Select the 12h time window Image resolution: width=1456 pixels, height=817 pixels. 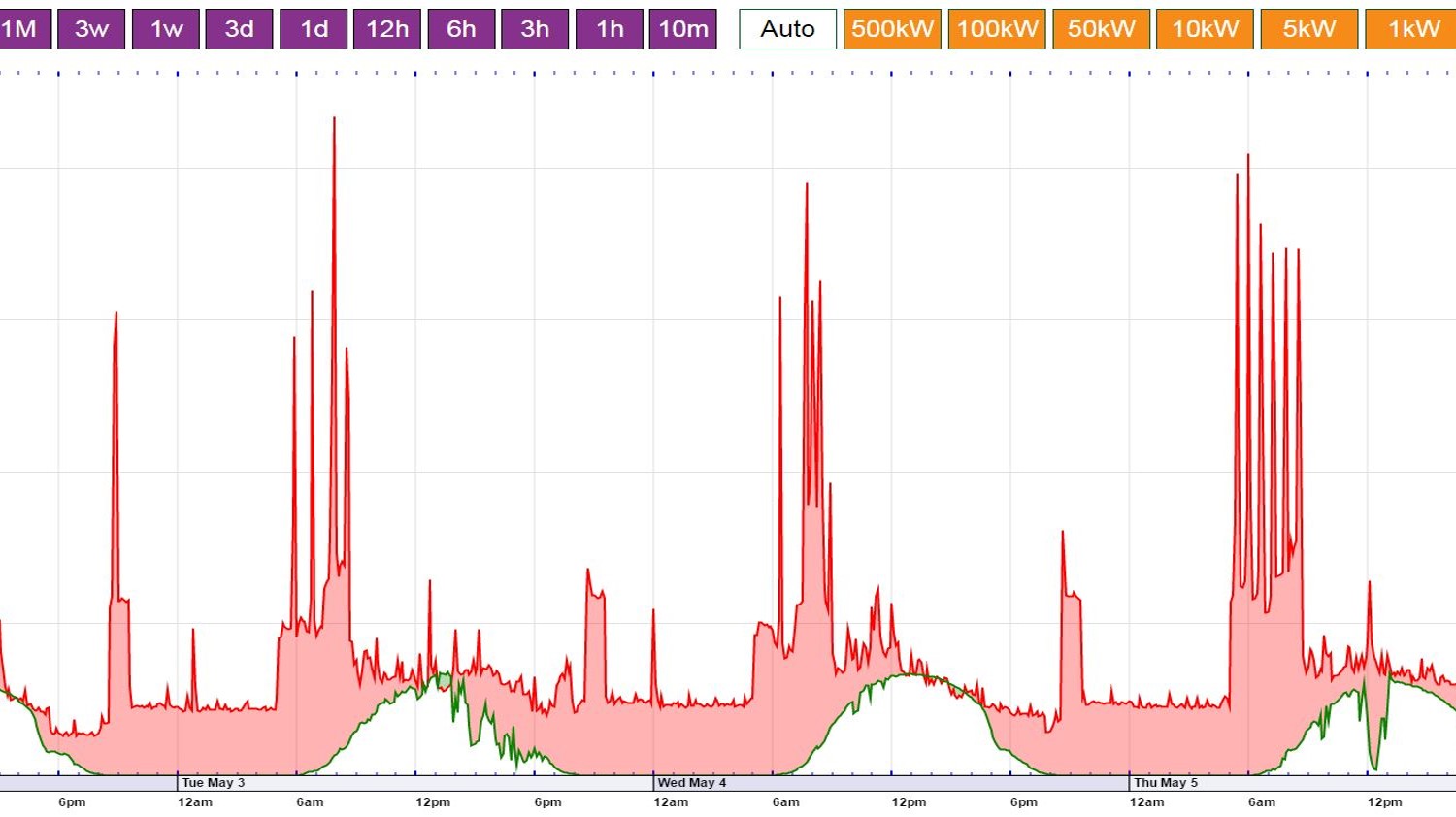387,29
